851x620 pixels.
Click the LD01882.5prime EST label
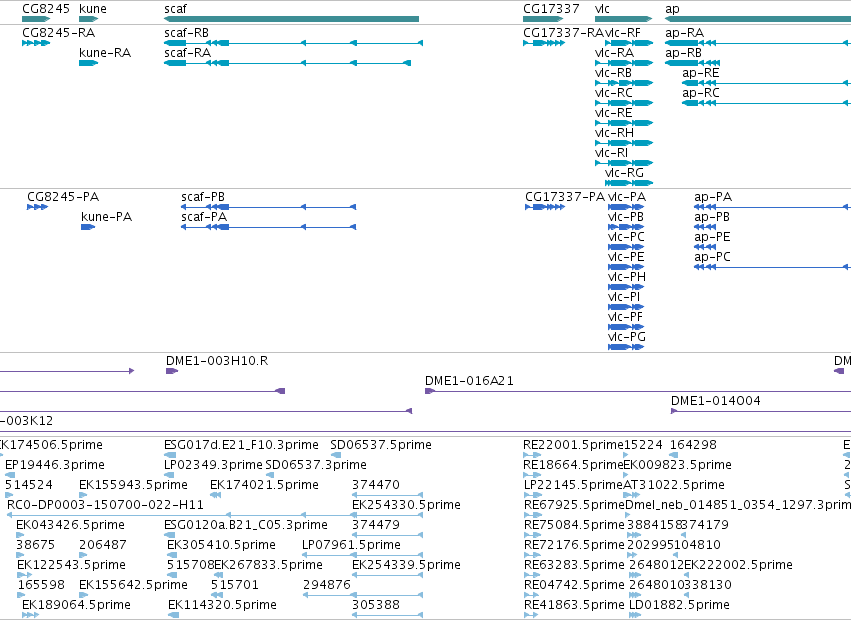click(x=679, y=605)
